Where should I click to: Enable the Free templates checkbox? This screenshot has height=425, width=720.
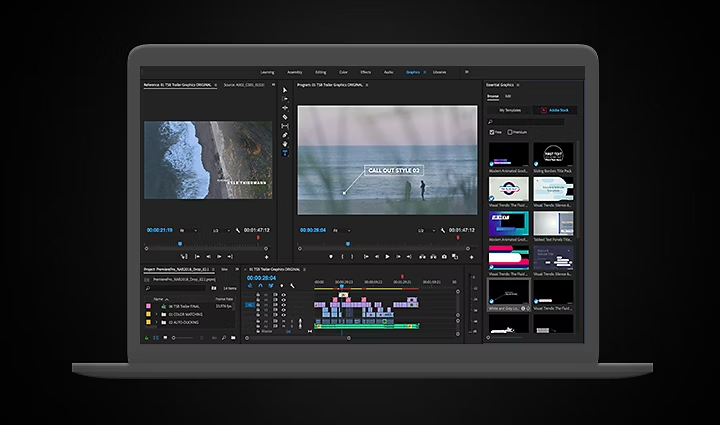(491, 132)
